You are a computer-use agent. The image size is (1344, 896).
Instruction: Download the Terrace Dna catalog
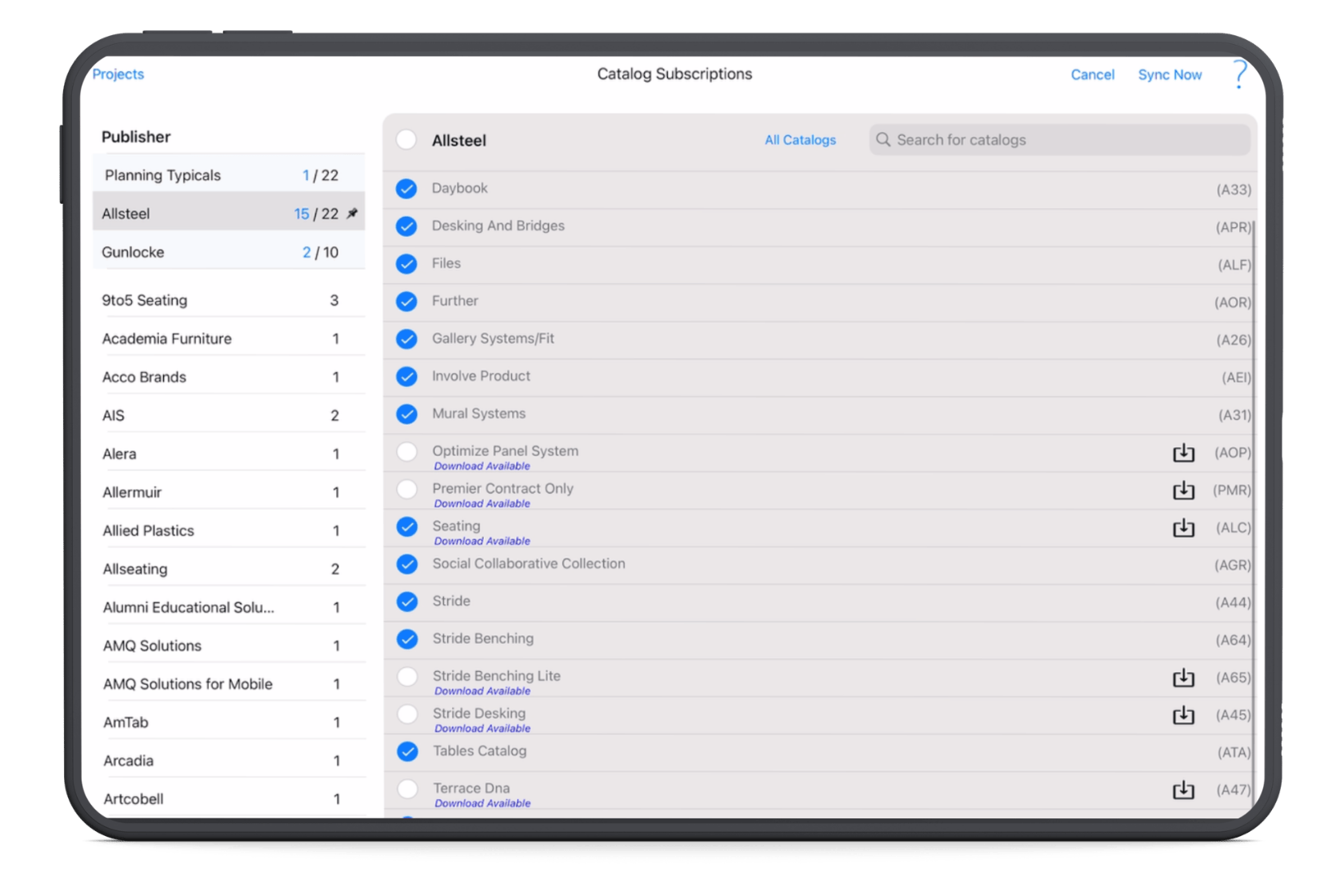tap(1183, 790)
